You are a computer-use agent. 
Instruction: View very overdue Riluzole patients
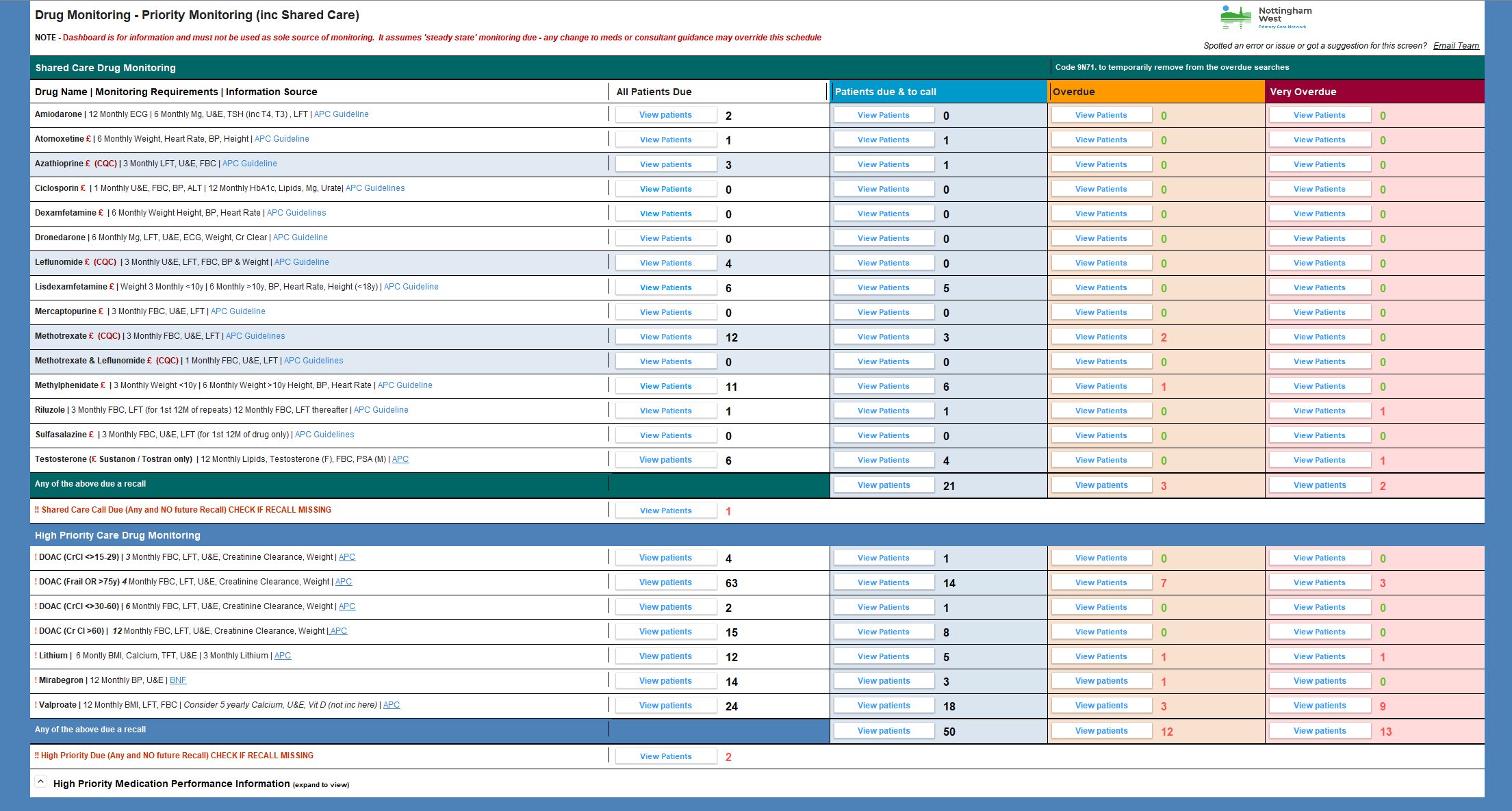pos(1319,411)
